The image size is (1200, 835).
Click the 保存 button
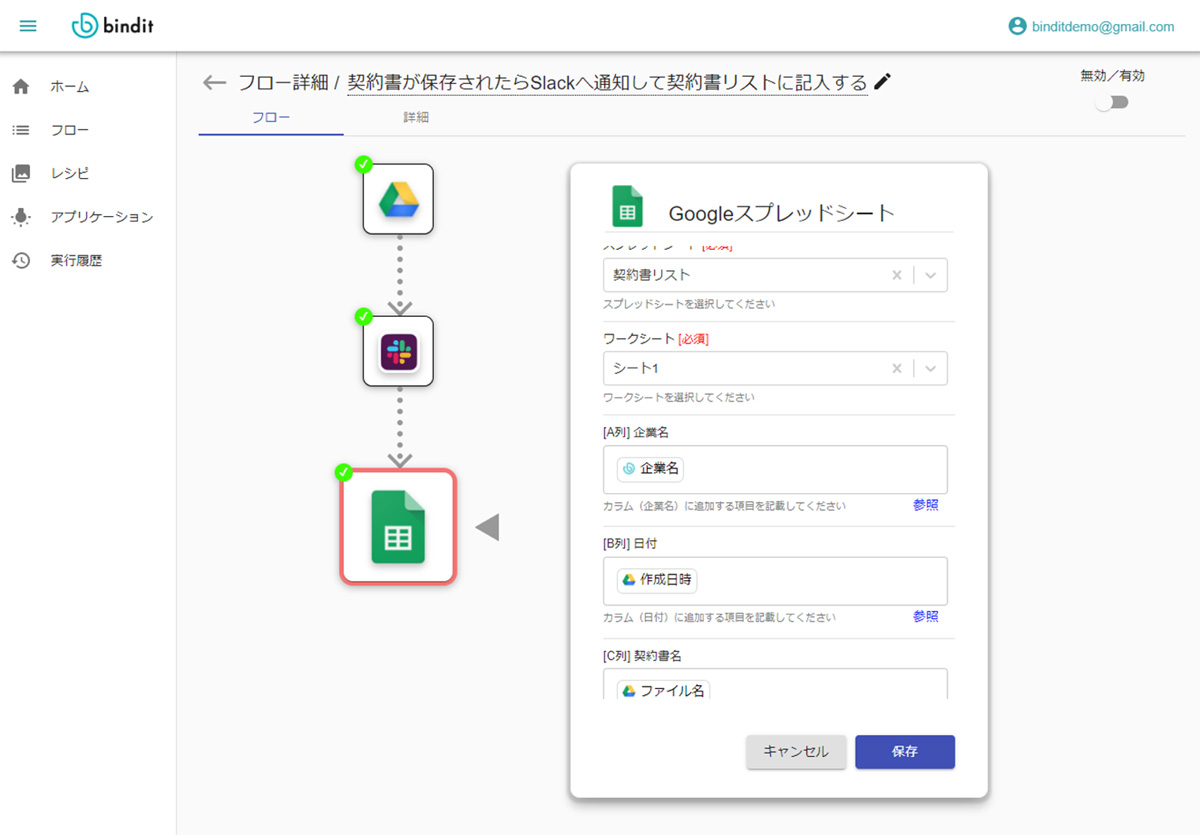905,752
